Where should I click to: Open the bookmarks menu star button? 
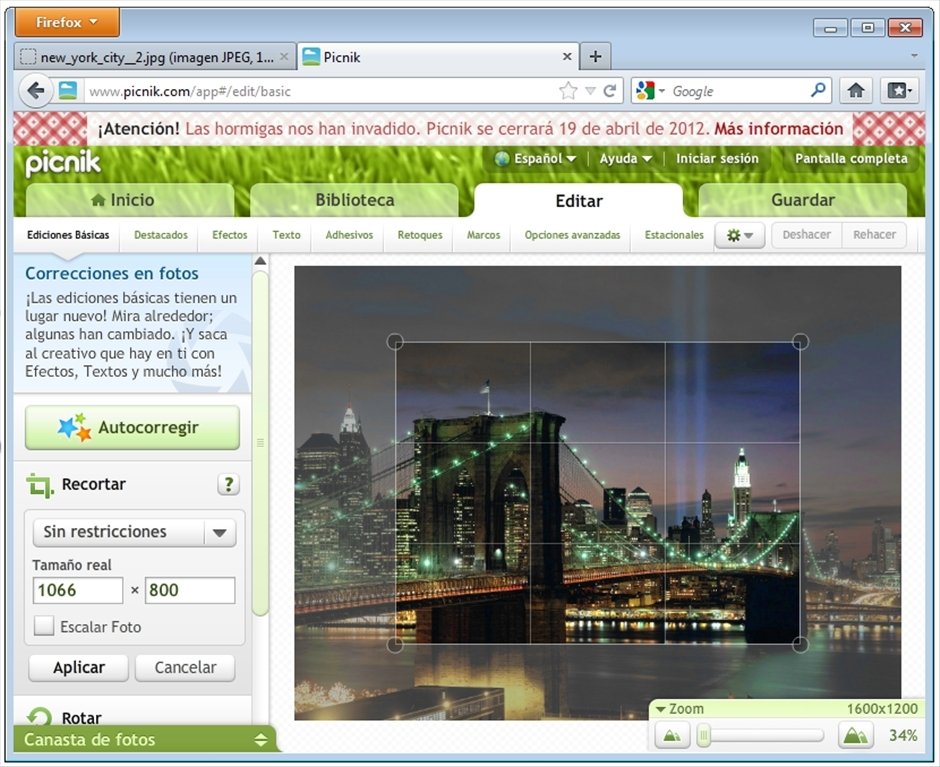point(899,91)
